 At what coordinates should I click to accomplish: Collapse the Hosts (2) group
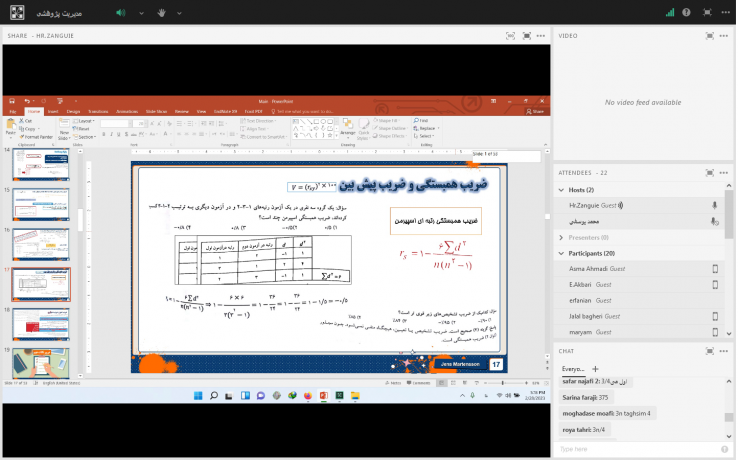[561, 190]
